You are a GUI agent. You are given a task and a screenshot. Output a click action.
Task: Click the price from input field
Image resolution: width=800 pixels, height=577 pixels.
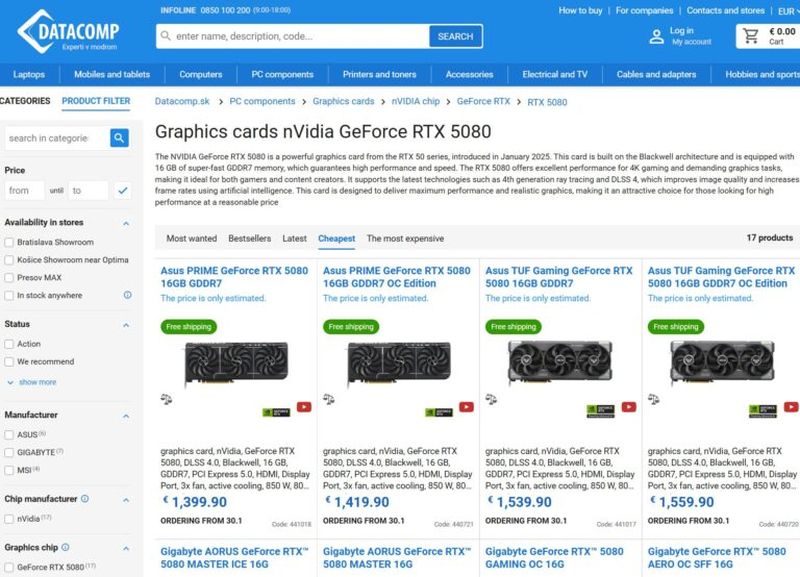tap(24, 190)
